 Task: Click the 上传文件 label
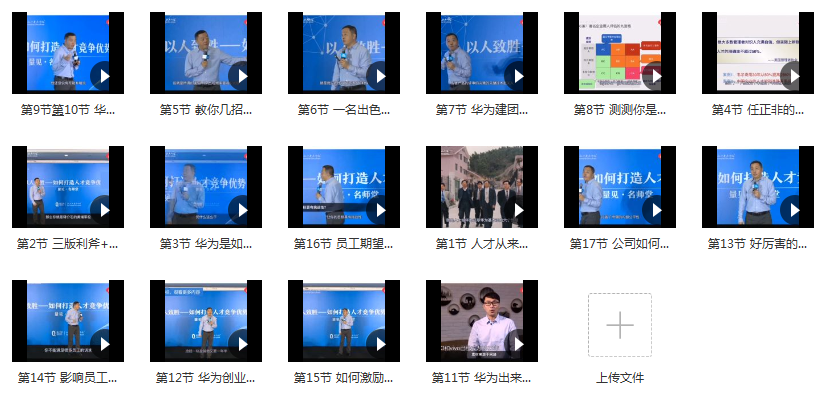coord(620,378)
